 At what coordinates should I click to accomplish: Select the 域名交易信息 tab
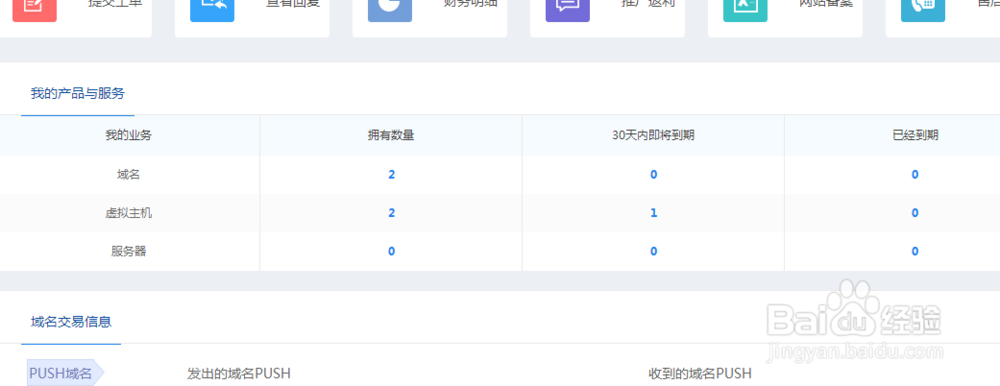tap(71, 322)
